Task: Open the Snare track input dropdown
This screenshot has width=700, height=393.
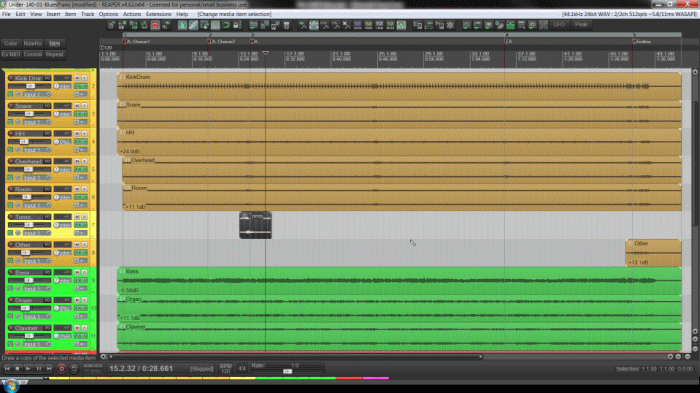Action: pyautogui.click(x=37, y=122)
